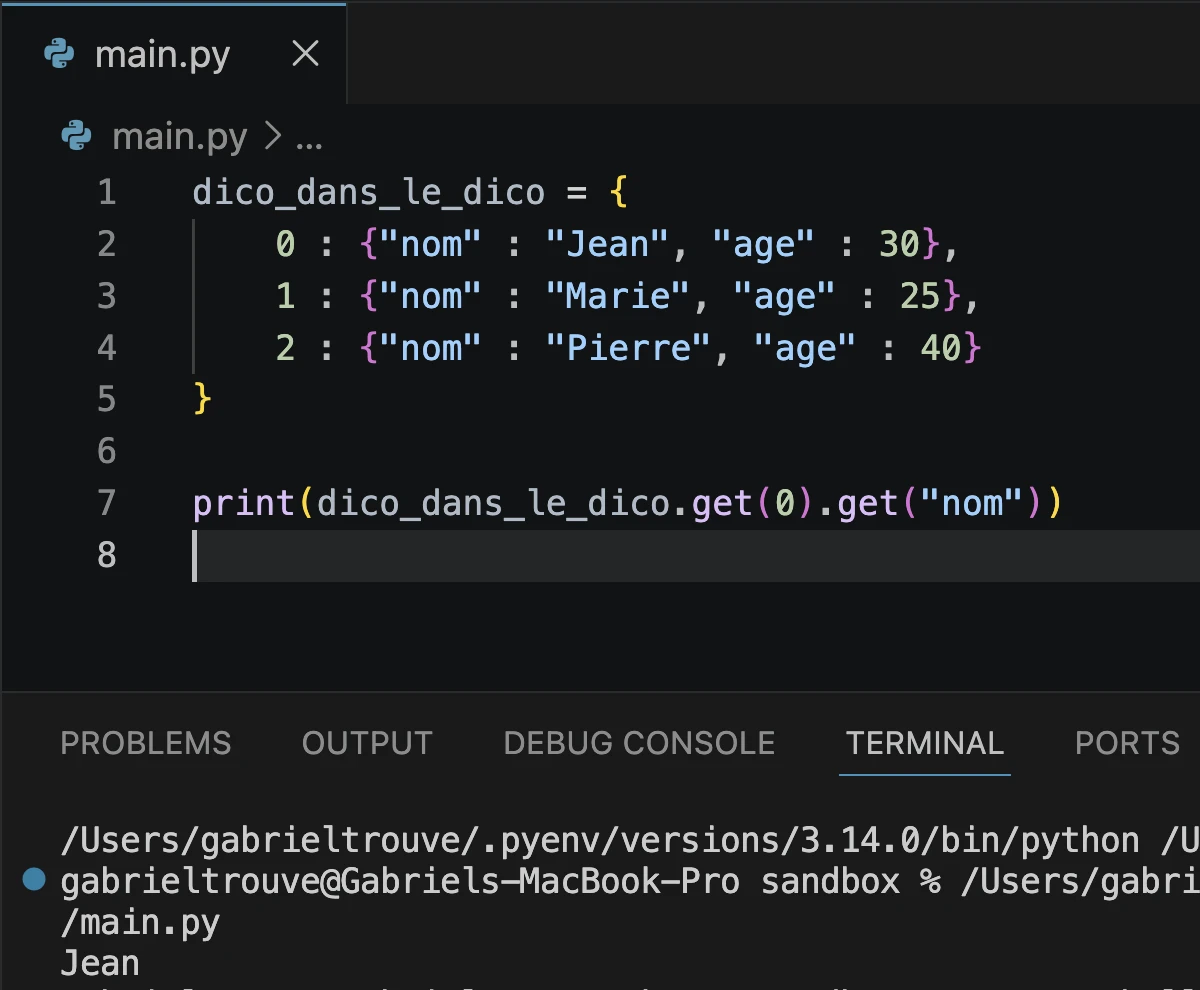Close the main.py editor tab

coord(305,54)
